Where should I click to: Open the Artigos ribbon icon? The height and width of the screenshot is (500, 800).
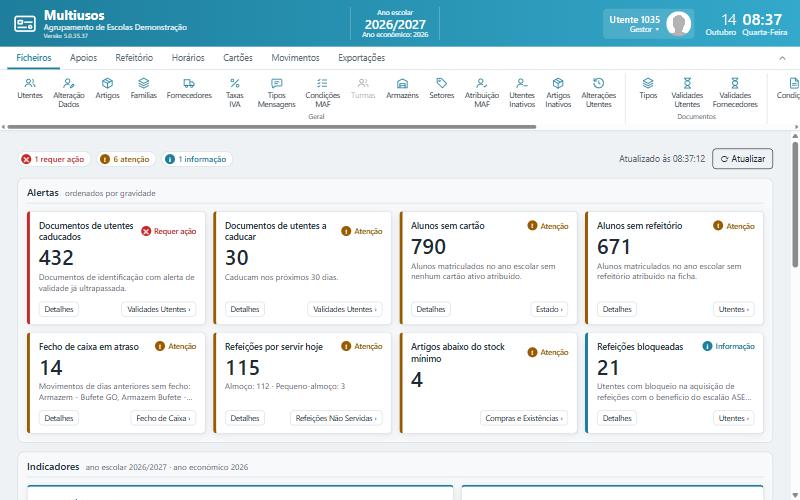(107, 88)
